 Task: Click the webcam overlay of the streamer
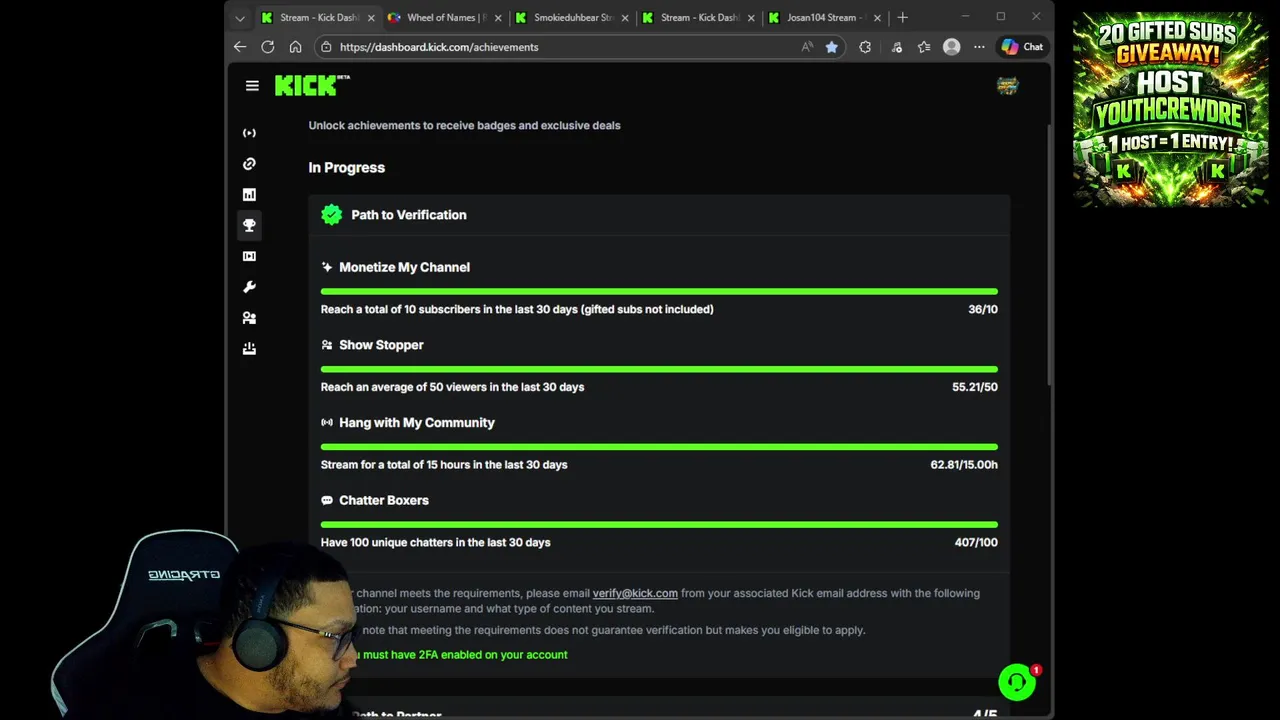[x=205, y=625]
